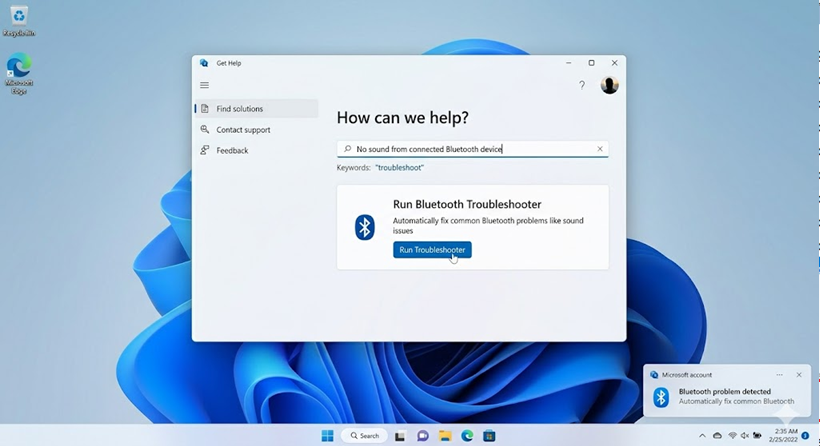This screenshot has width=820, height=446.
Task: Open the notification's three-dot options
Action: [779, 375]
